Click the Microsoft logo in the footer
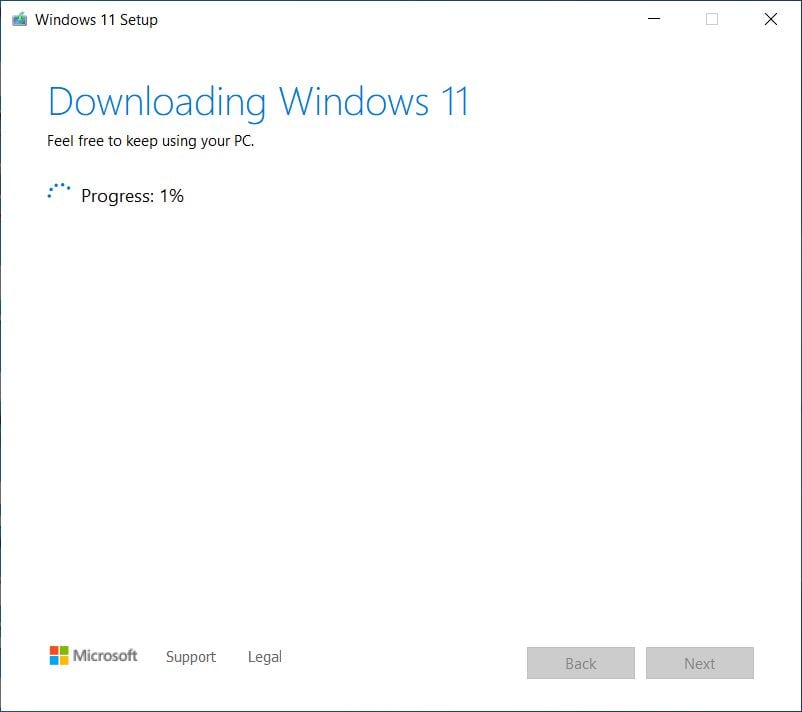This screenshot has width=802, height=712. tap(93, 655)
